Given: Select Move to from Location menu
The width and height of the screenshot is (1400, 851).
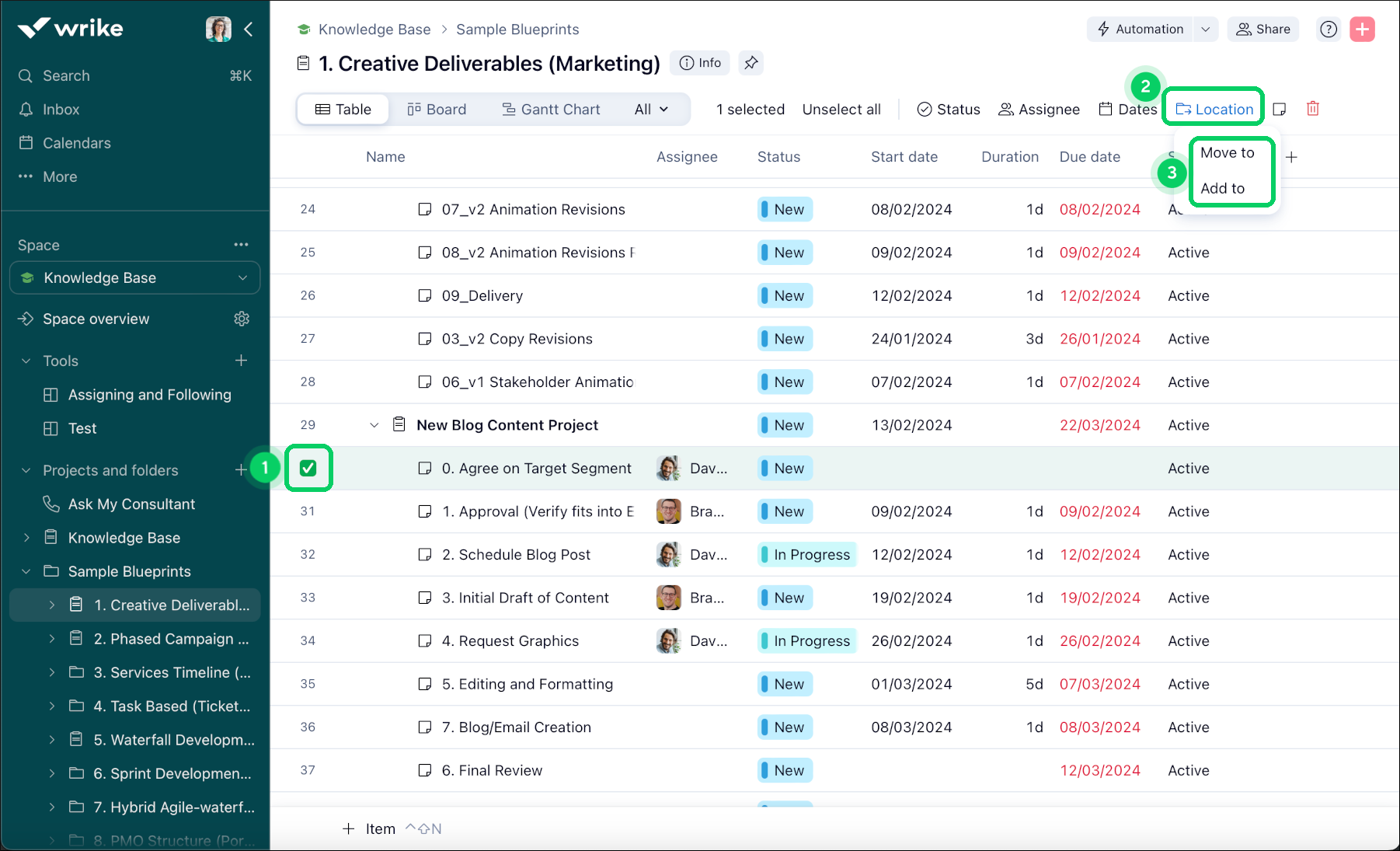Looking at the screenshot, I should (x=1227, y=153).
